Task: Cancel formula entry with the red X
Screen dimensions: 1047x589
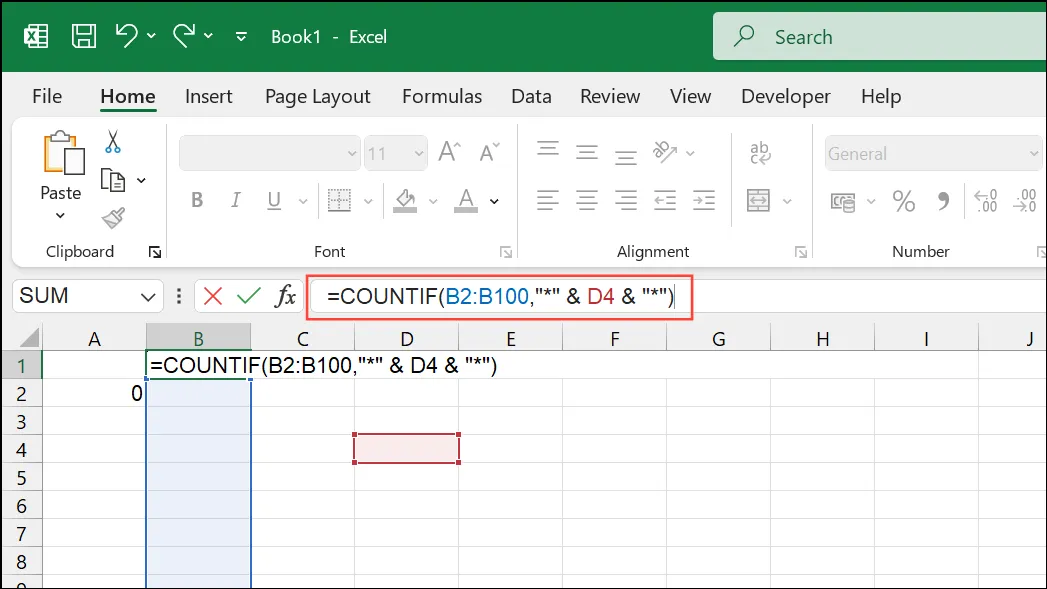Action: (x=212, y=296)
